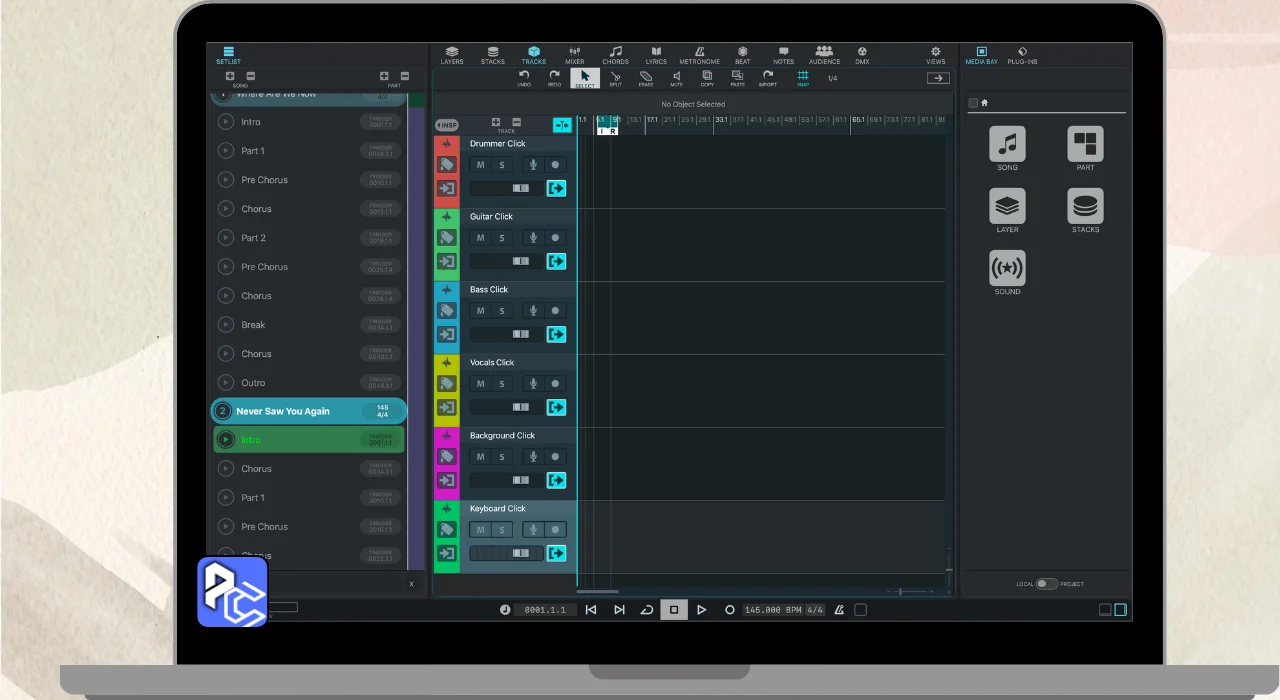The width and height of the screenshot is (1280, 700).
Task: Click the Import icon in the toolbar
Action: tap(768, 77)
